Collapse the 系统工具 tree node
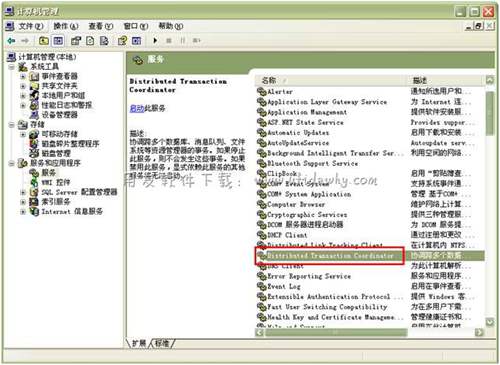500x365 pixels. pos(12,67)
